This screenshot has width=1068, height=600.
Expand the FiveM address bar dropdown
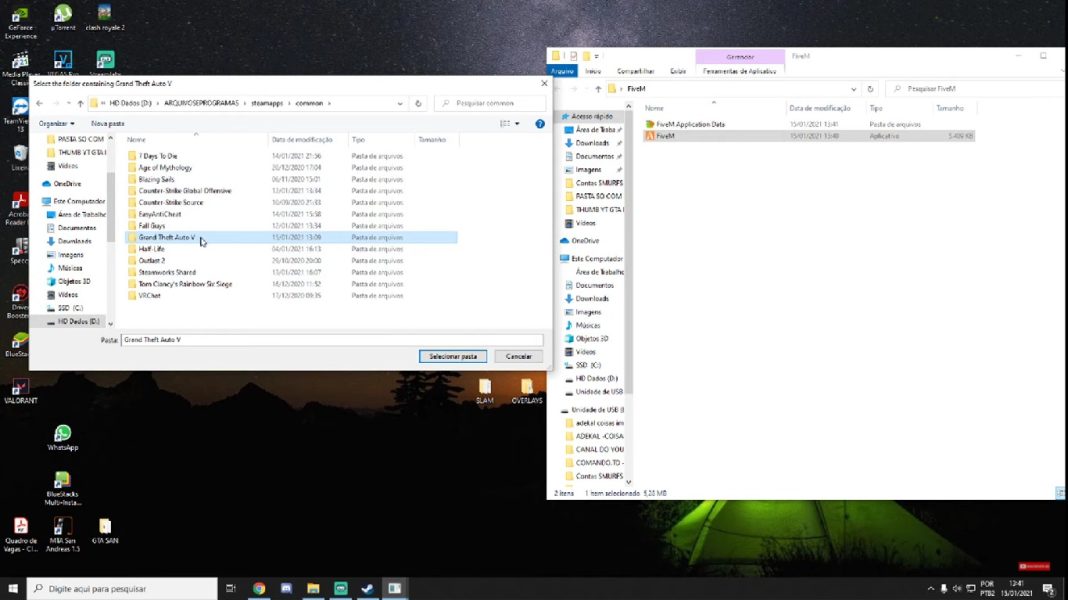click(853, 89)
